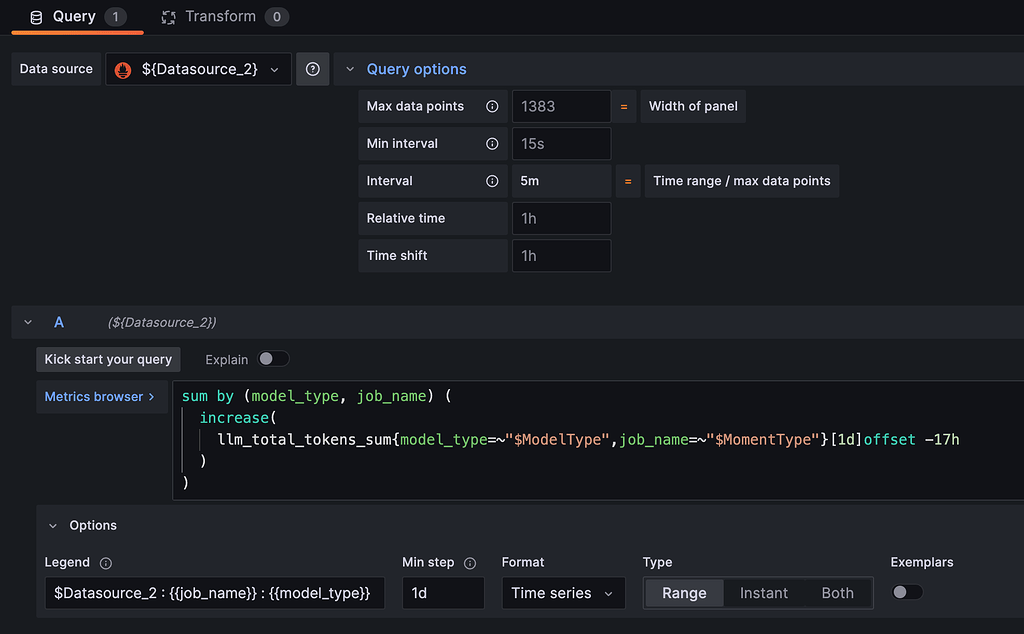Collapse query row A chevron
The width and height of the screenshot is (1024, 634).
click(28, 322)
